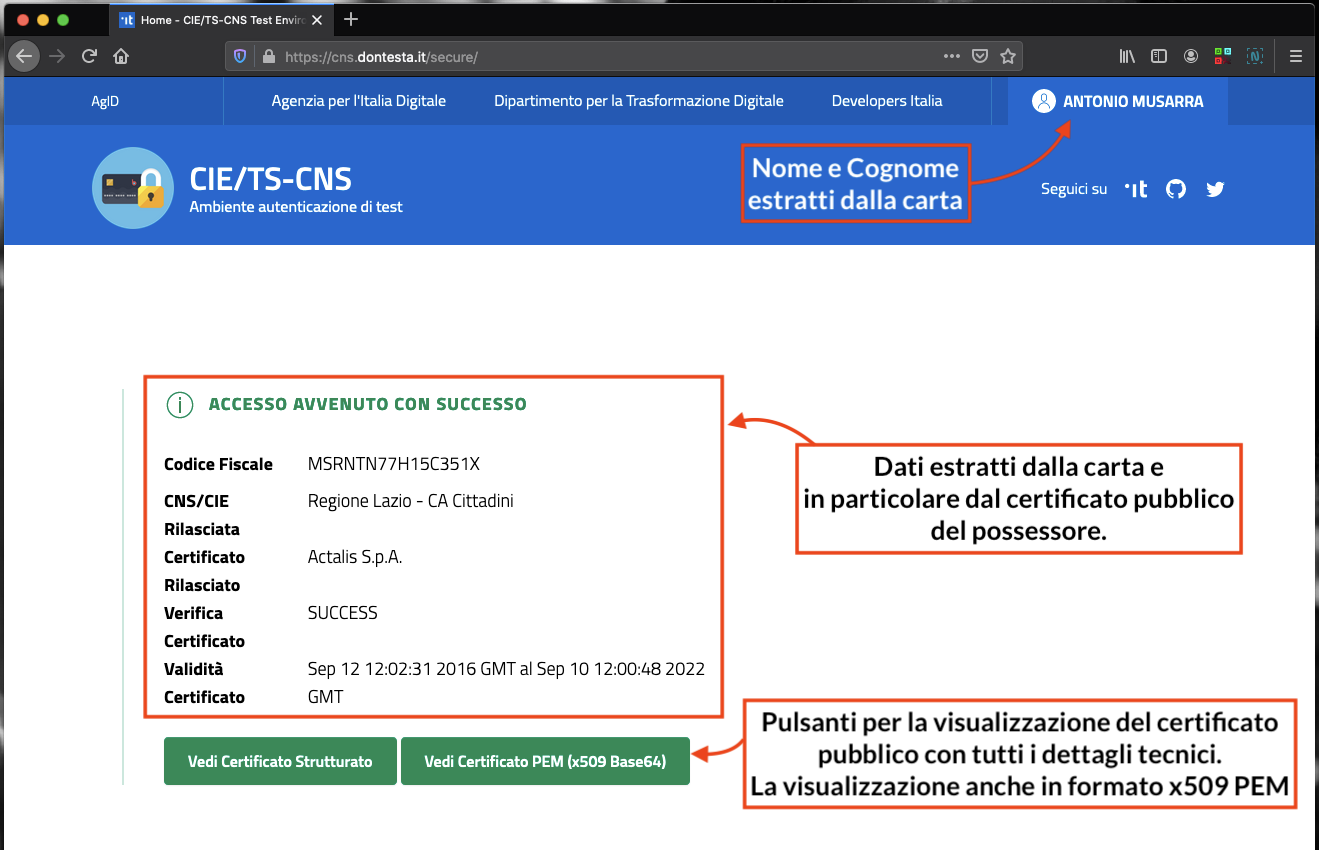
Task: Click the teal N extension icon
Action: 1255,56
